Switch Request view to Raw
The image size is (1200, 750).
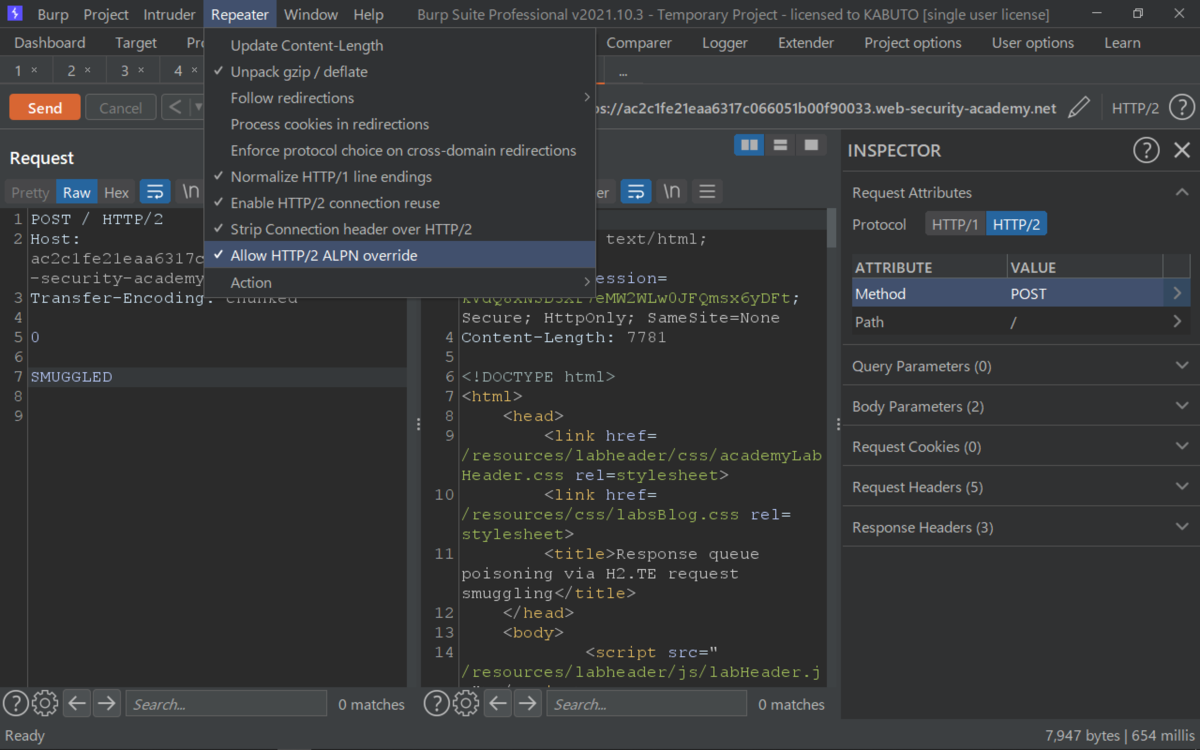pos(77,192)
